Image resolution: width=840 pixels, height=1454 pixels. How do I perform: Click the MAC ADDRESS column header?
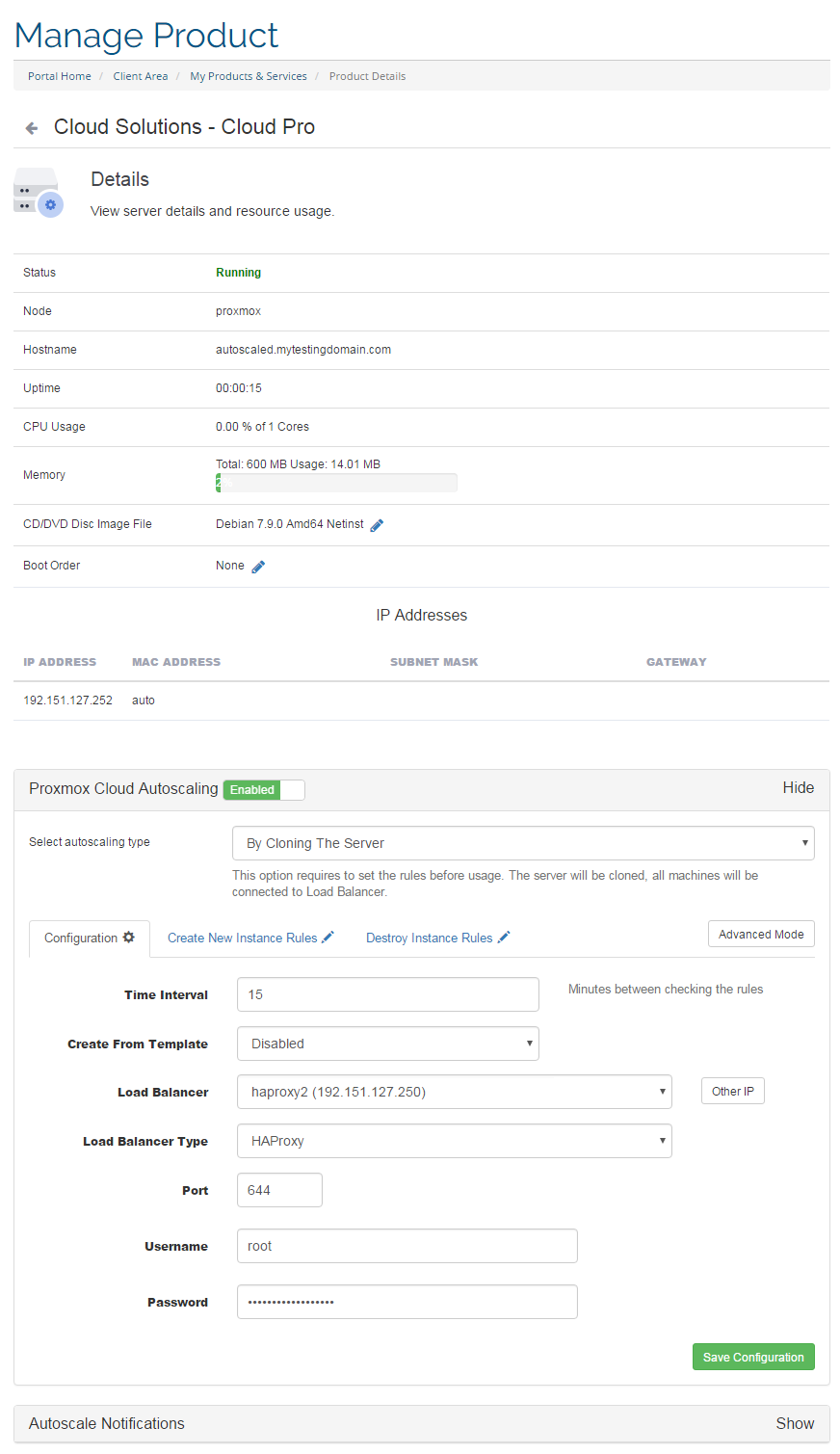tap(176, 662)
